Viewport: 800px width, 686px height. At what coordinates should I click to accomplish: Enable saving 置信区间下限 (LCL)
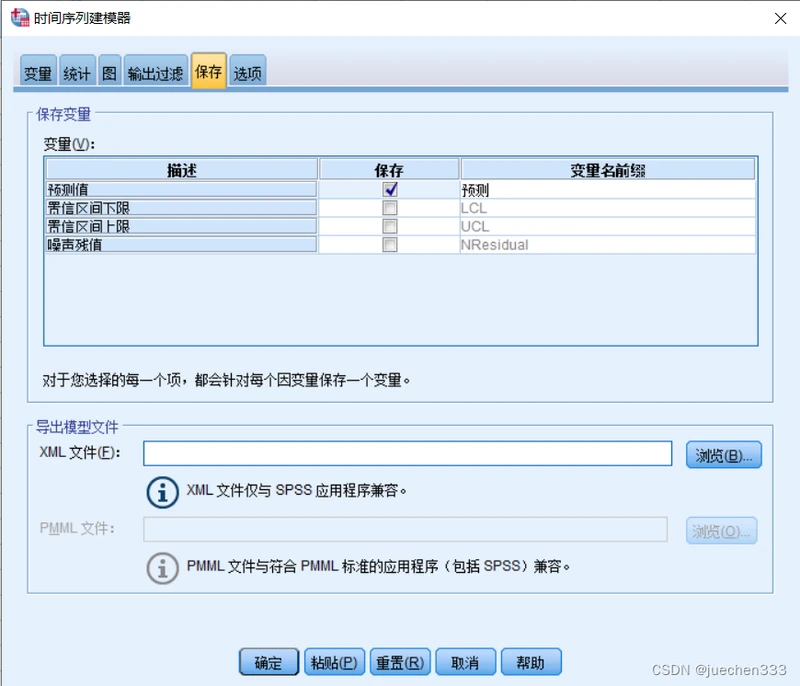(390, 208)
